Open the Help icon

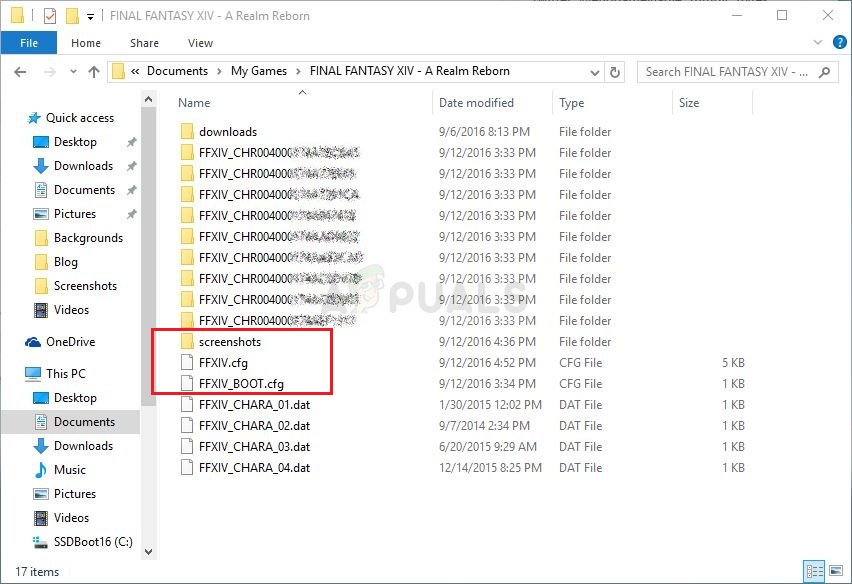point(839,42)
